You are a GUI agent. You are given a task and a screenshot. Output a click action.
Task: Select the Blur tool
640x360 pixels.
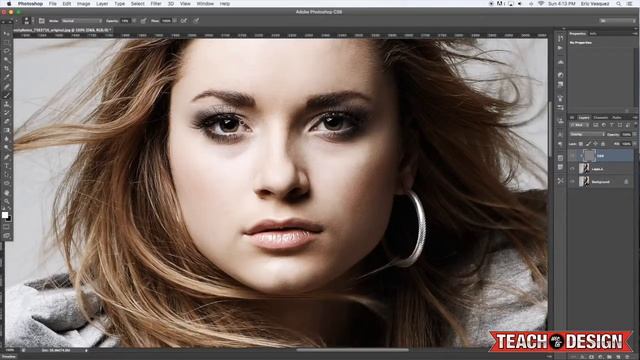(x=7, y=139)
